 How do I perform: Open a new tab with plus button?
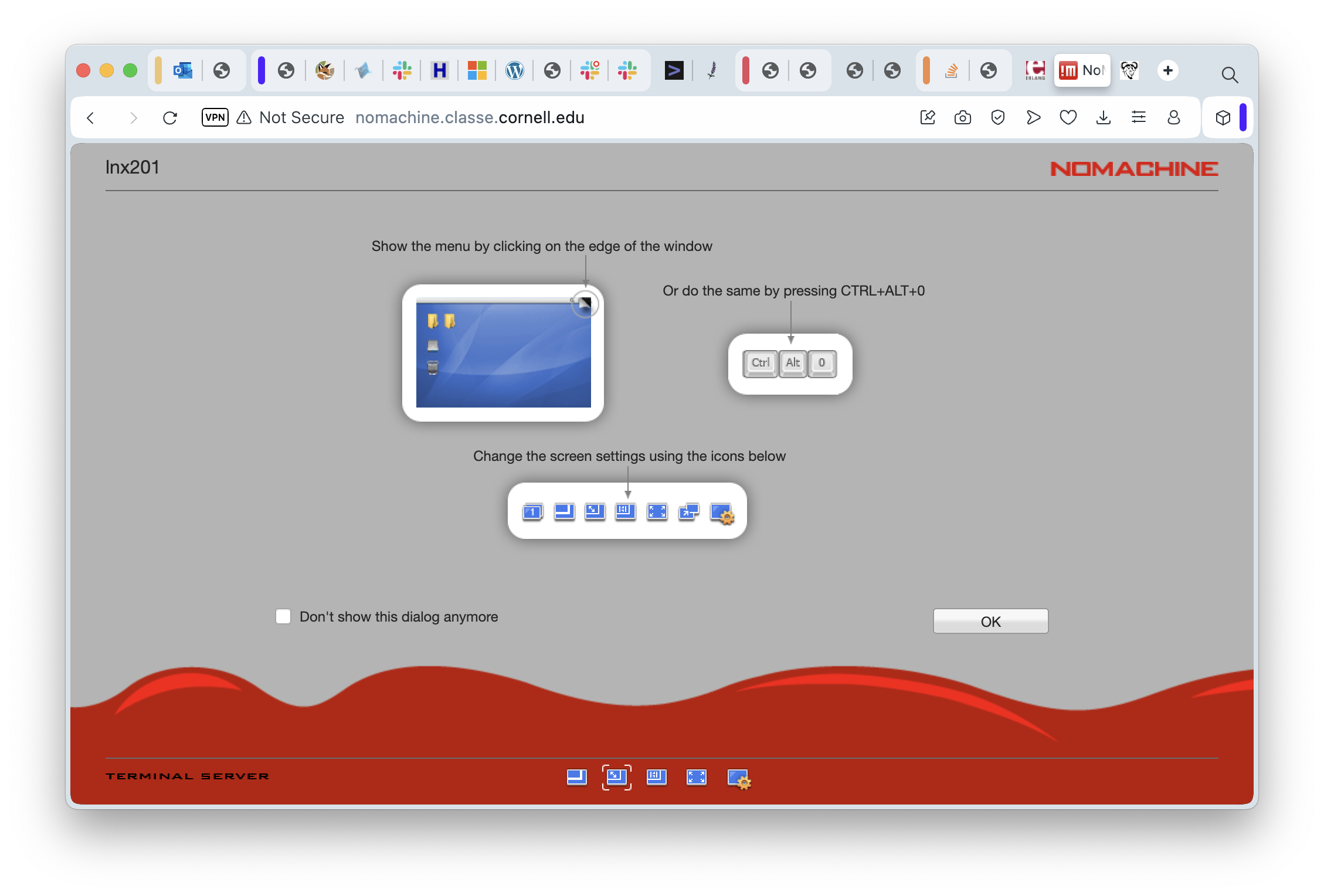[1167, 70]
